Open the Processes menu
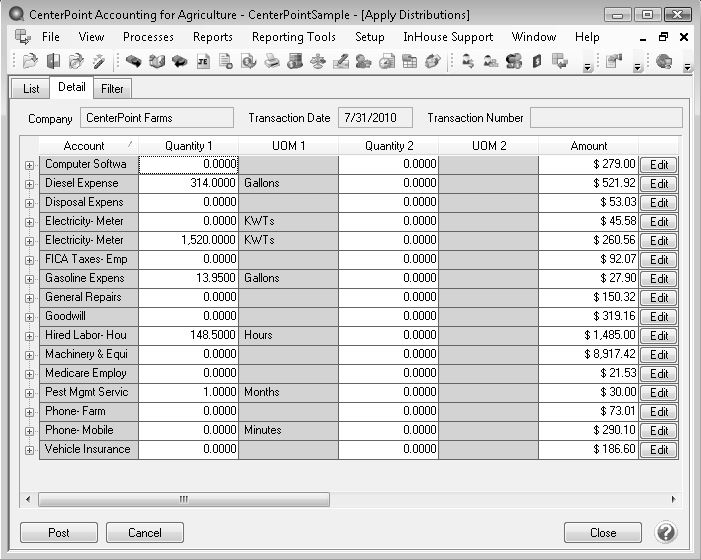The width and height of the screenshot is (701, 560). tap(148, 37)
